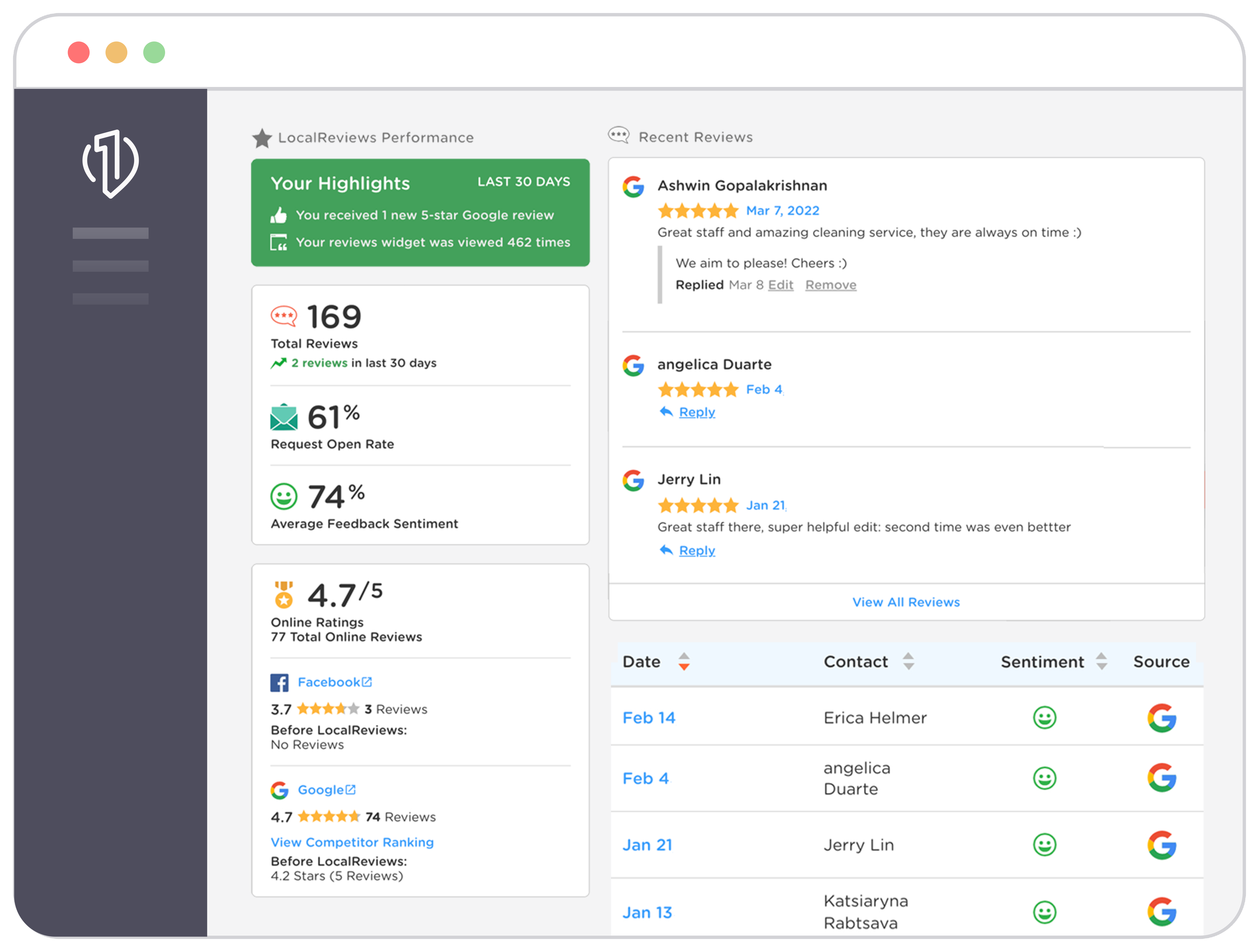Click the Google logo icon in Online Ratings

click(x=279, y=790)
